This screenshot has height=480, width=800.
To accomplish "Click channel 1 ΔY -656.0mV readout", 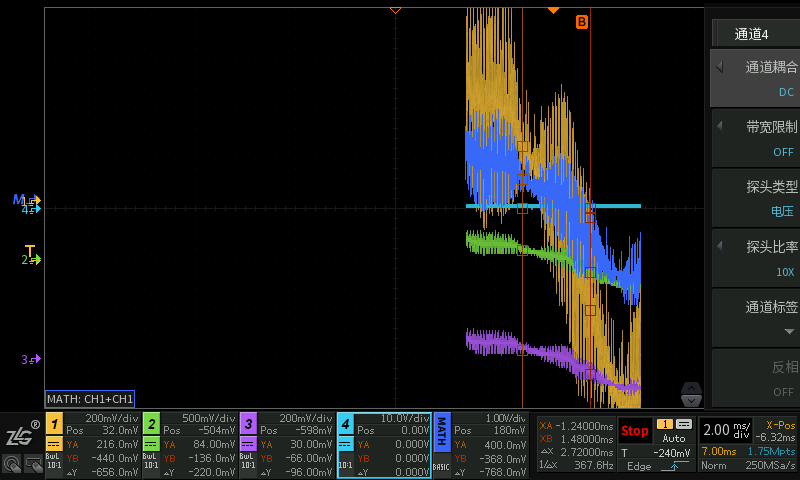I will [103, 472].
